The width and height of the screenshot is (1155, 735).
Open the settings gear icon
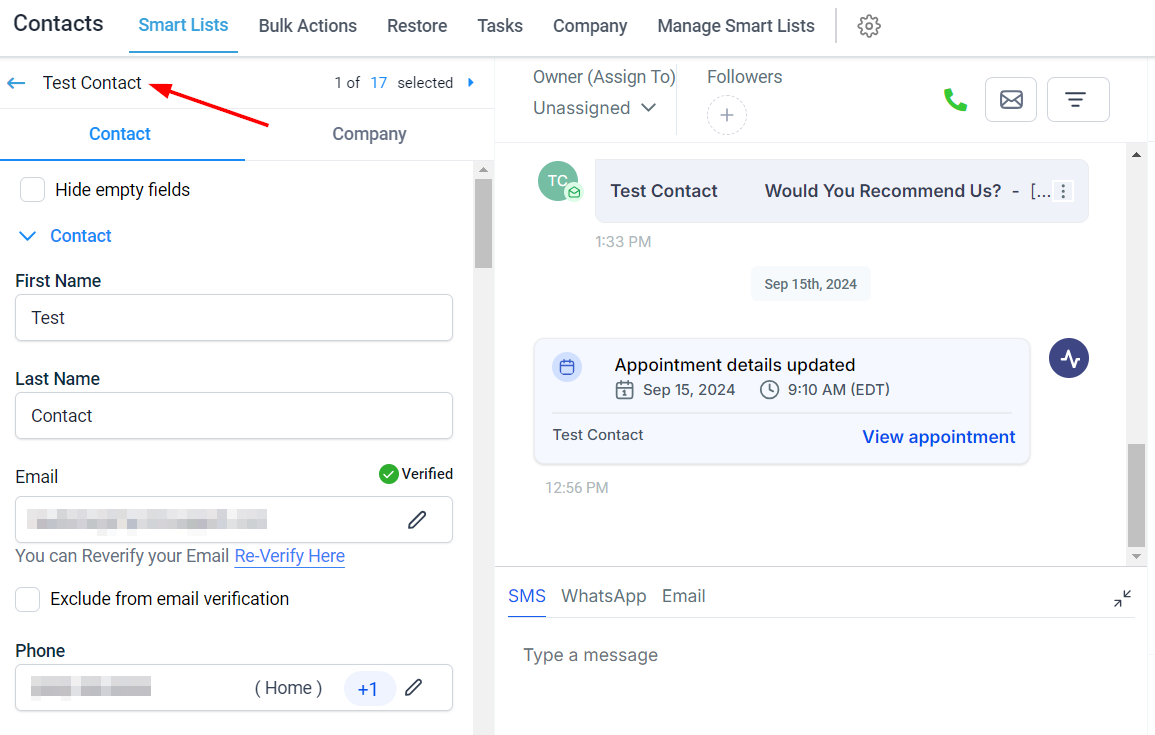tap(869, 26)
